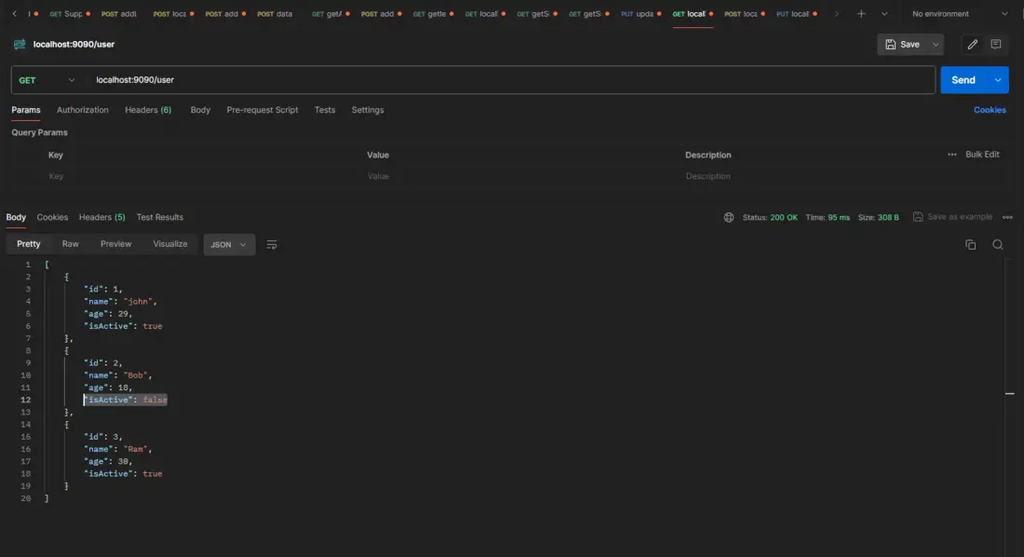The width and height of the screenshot is (1024, 557).
Task: Expand the Send button dropdown arrow
Action: 998,80
